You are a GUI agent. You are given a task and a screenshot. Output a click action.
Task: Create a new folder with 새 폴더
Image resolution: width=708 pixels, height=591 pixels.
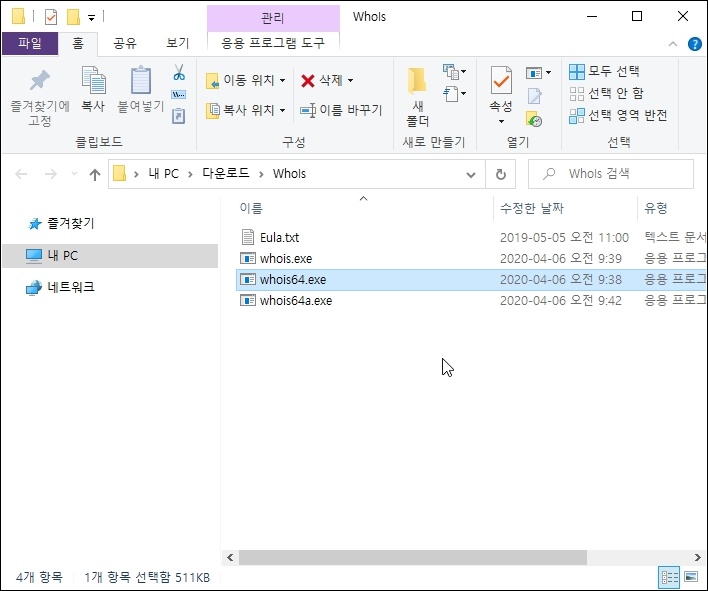[418, 97]
